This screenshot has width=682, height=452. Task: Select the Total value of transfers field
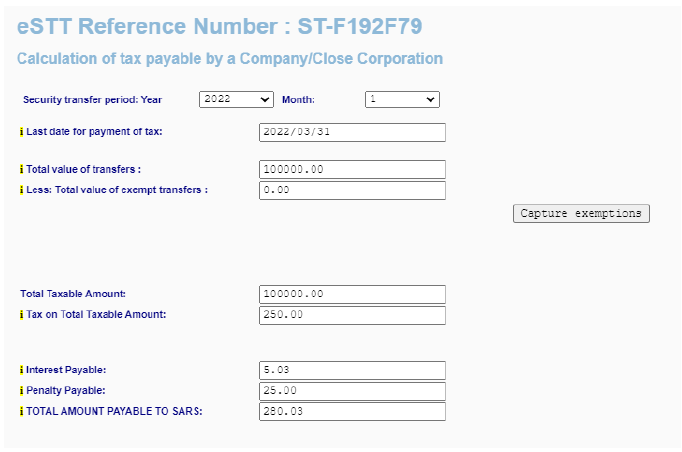352,170
